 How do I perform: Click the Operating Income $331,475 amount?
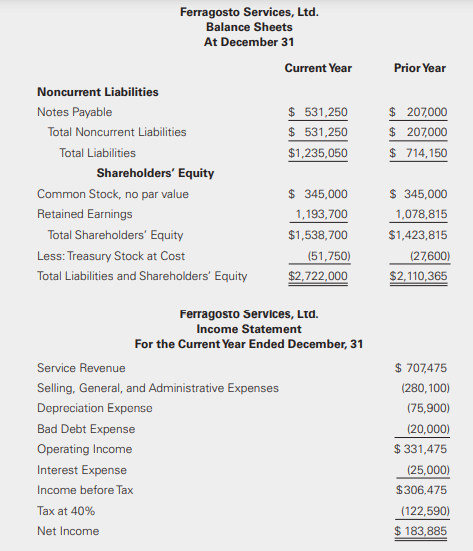tap(420, 449)
